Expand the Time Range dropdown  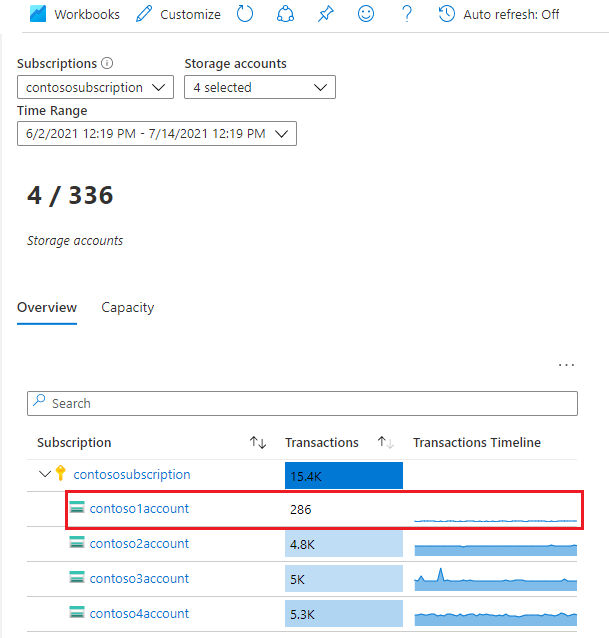pos(156,134)
